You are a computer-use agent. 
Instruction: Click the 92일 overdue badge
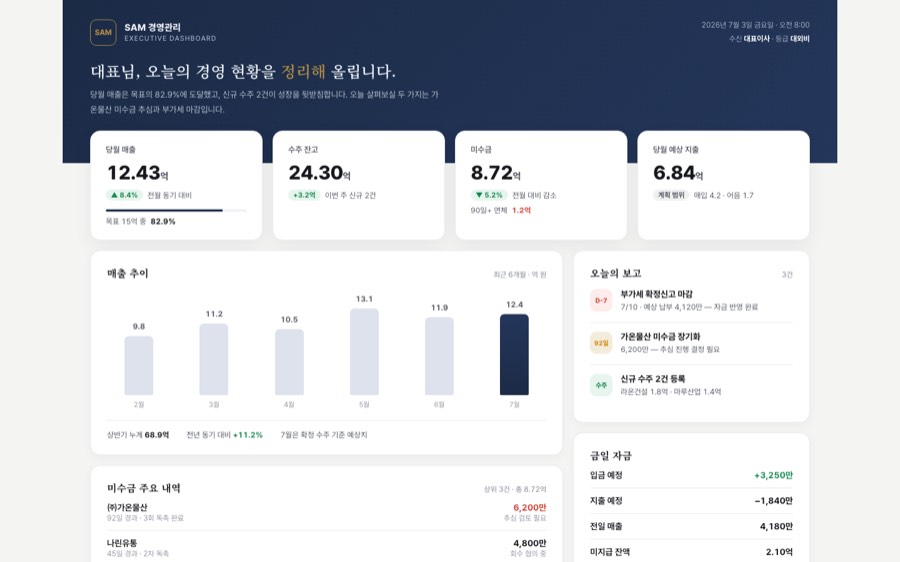click(601, 343)
